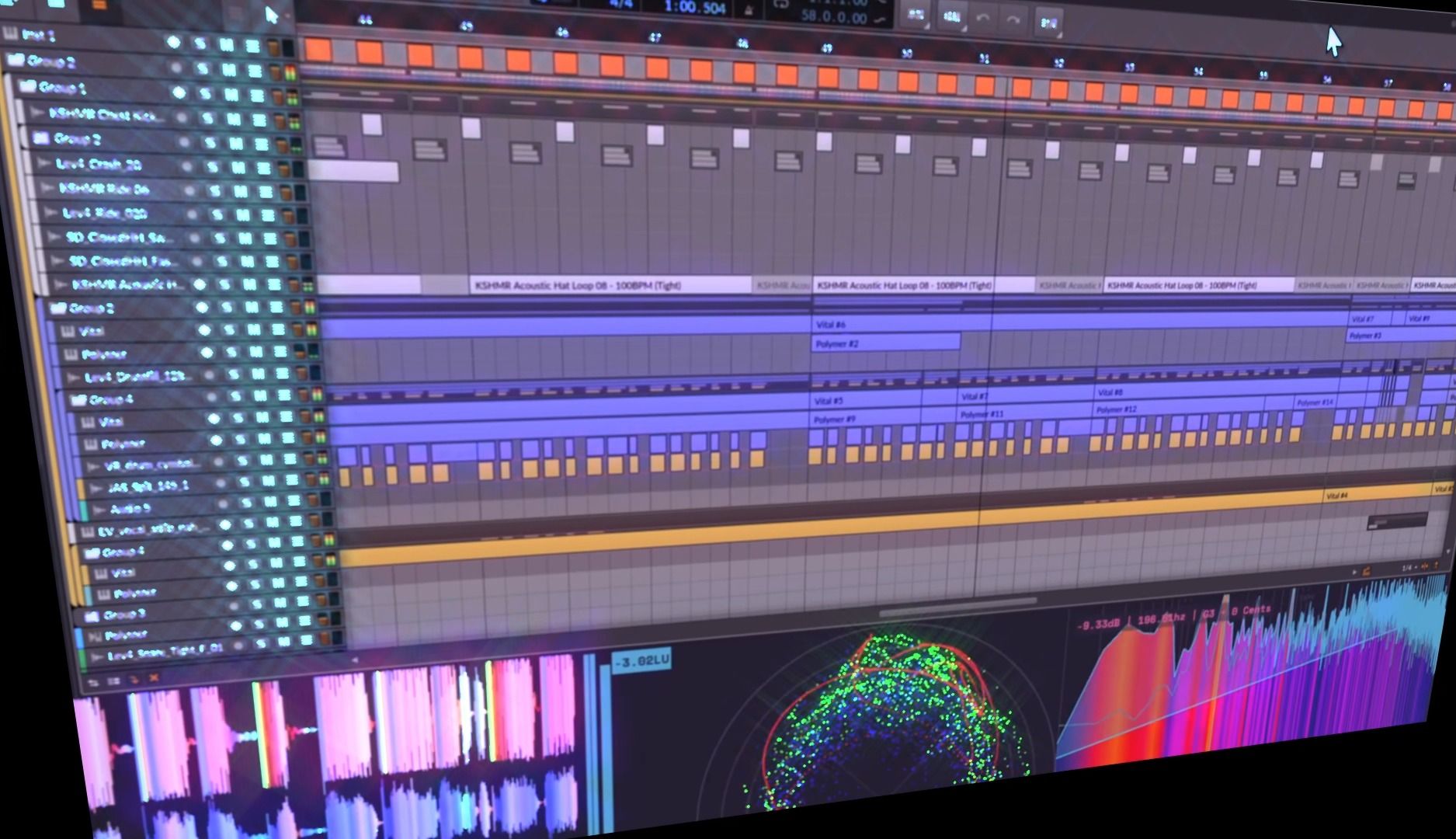Select the SD_ClosedHH_Sa... track
The image size is (1456, 839).
(119, 237)
